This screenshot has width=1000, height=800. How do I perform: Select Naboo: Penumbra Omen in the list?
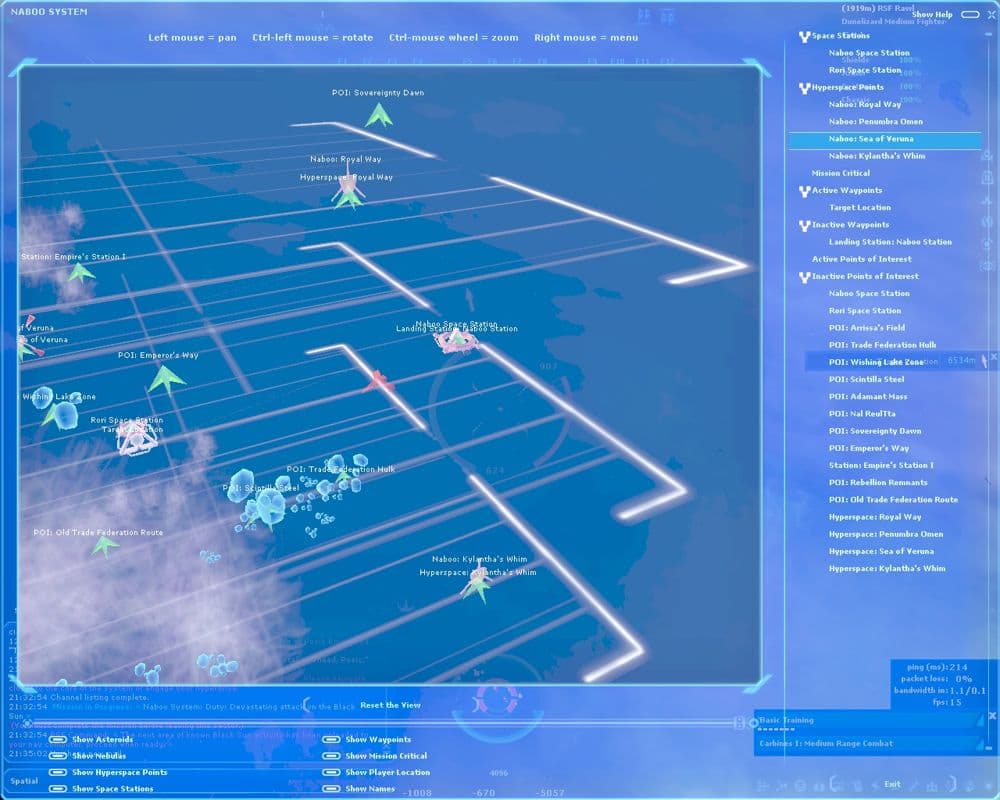pyautogui.click(x=876, y=121)
